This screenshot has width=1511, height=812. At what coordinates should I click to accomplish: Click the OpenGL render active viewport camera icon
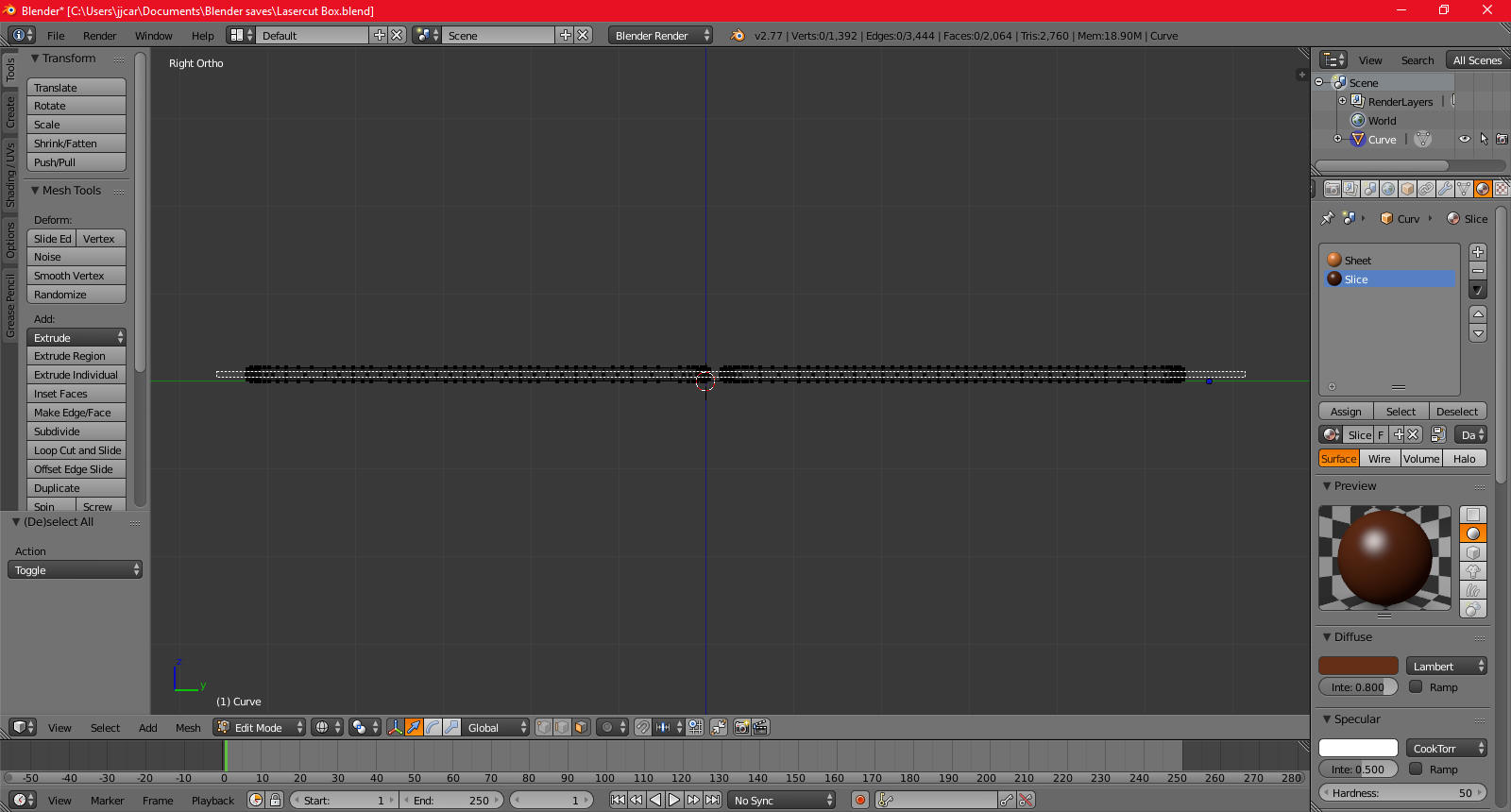point(741,727)
